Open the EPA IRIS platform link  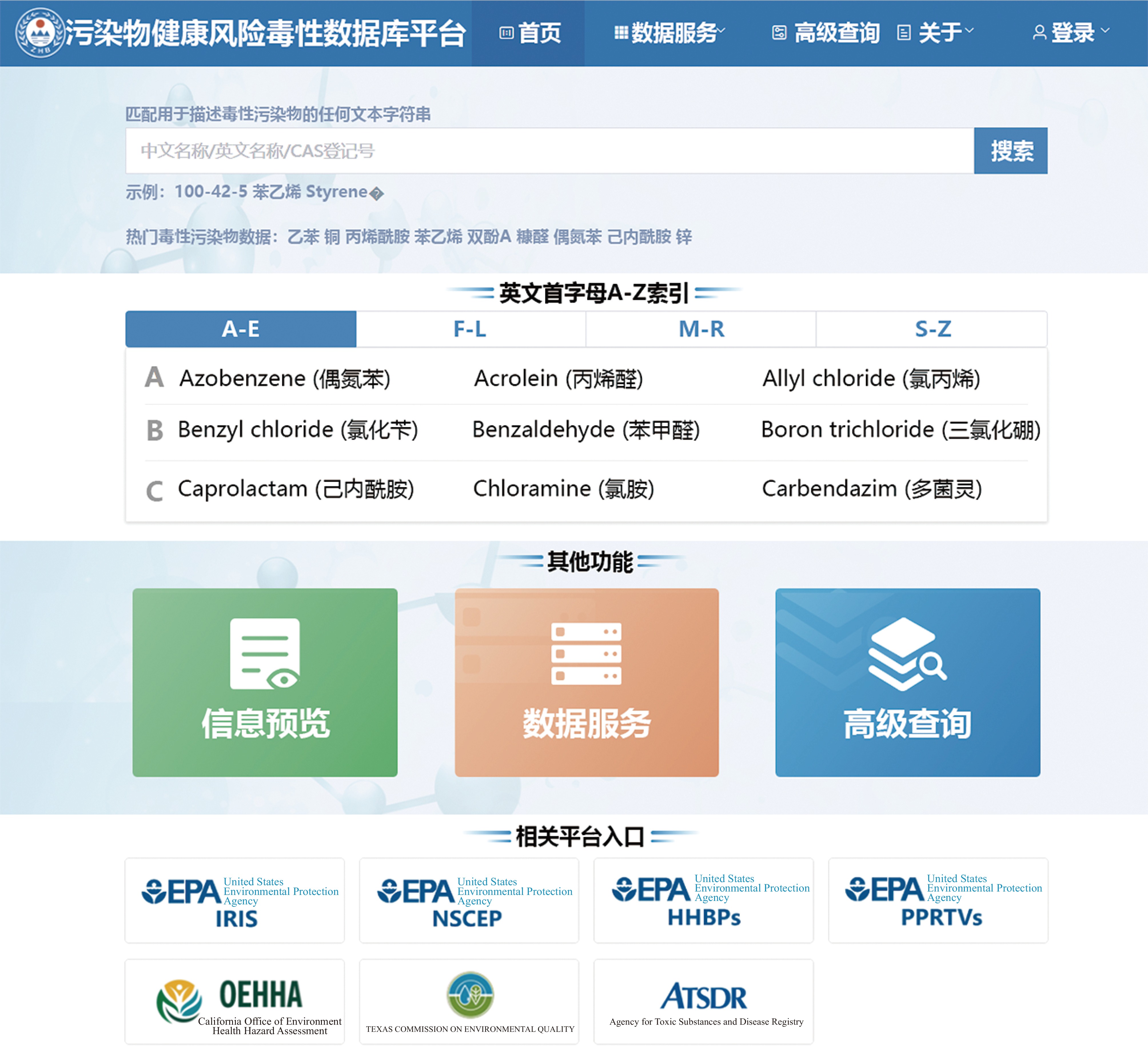click(235, 900)
